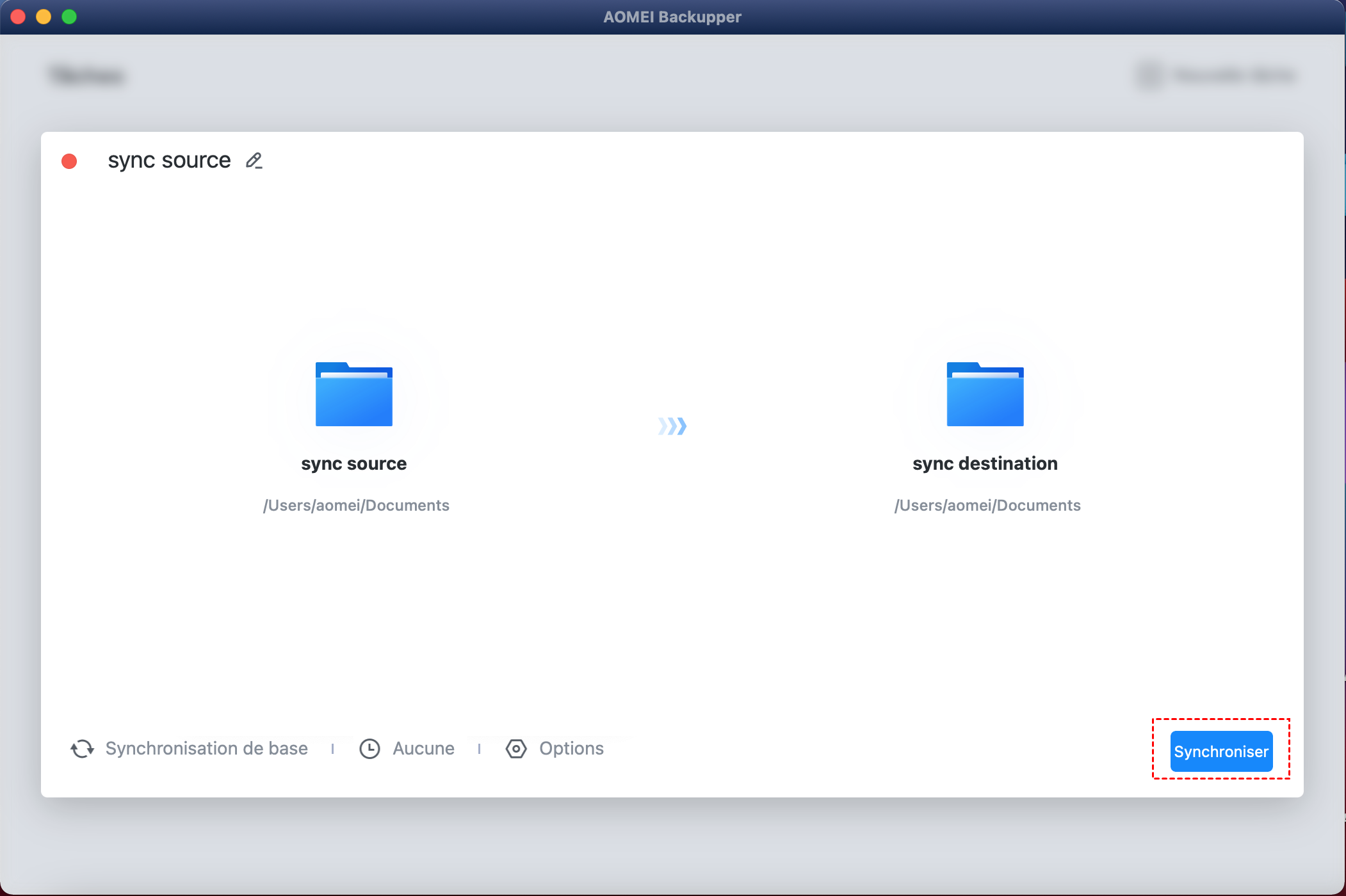Click the hexagon Options gear icon
1346x896 pixels.
point(516,749)
